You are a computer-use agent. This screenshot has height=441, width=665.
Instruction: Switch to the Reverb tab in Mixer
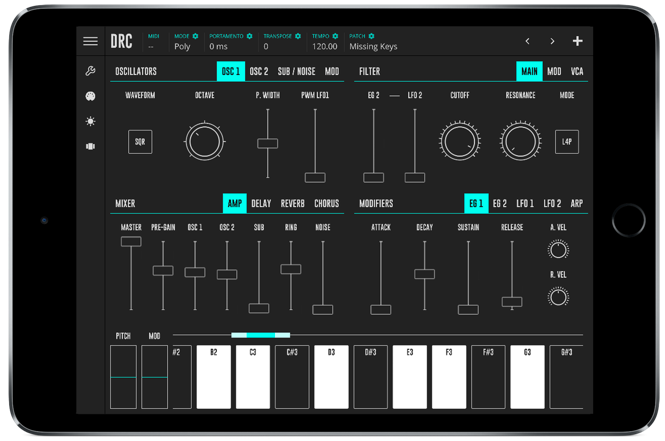tap(293, 204)
